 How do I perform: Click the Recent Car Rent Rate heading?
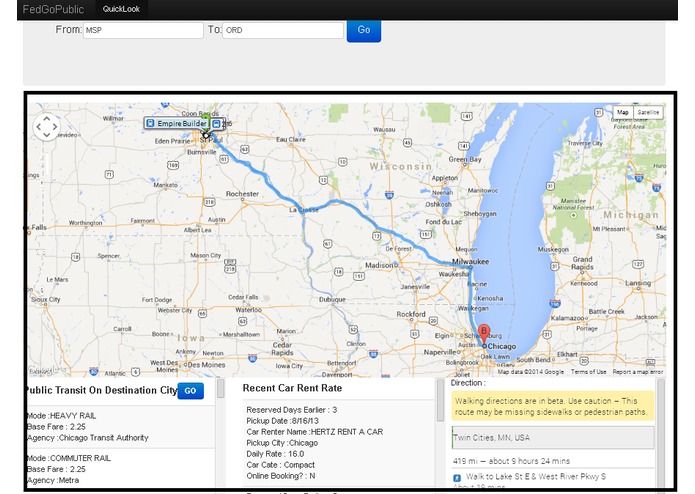pos(292,388)
